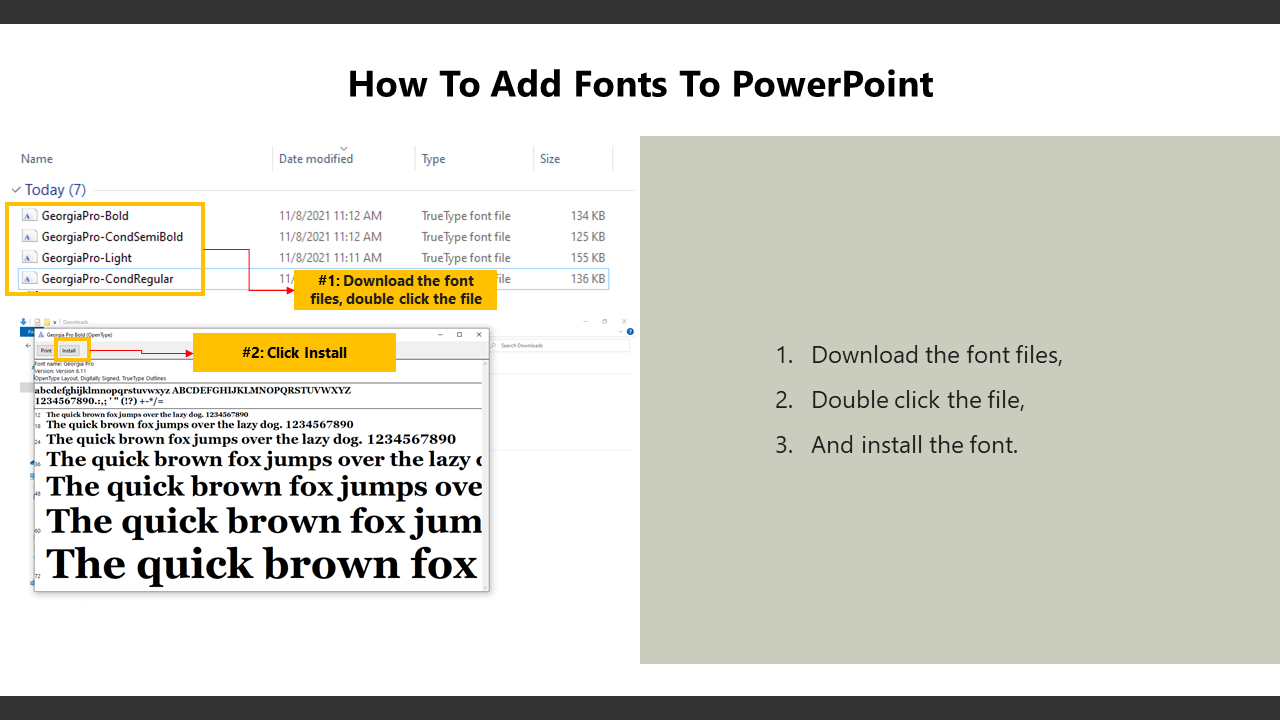
Task: Close the Downloads explorer window
Action: pos(624,321)
